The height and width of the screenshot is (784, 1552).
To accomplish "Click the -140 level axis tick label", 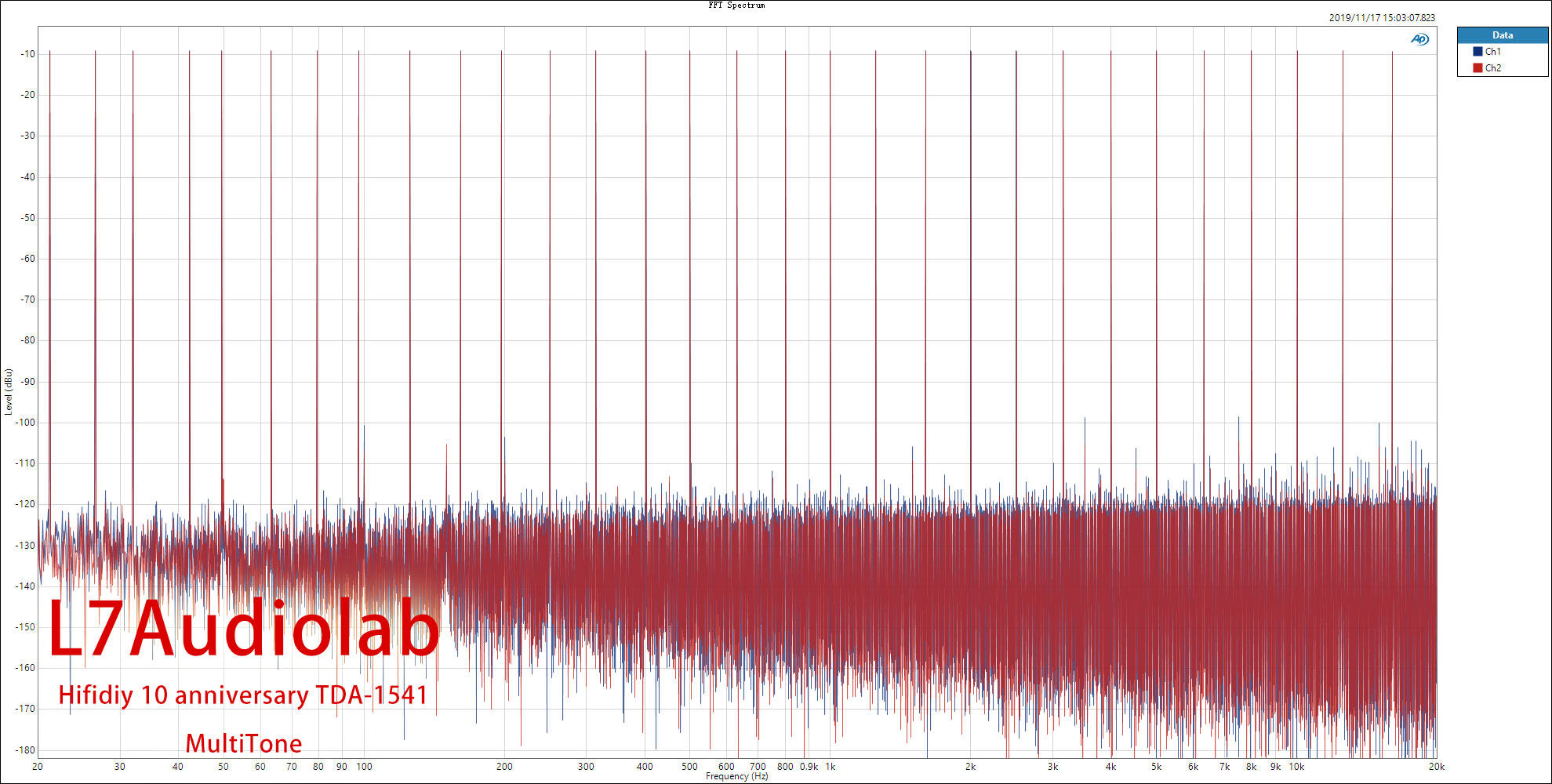I will [25, 586].
